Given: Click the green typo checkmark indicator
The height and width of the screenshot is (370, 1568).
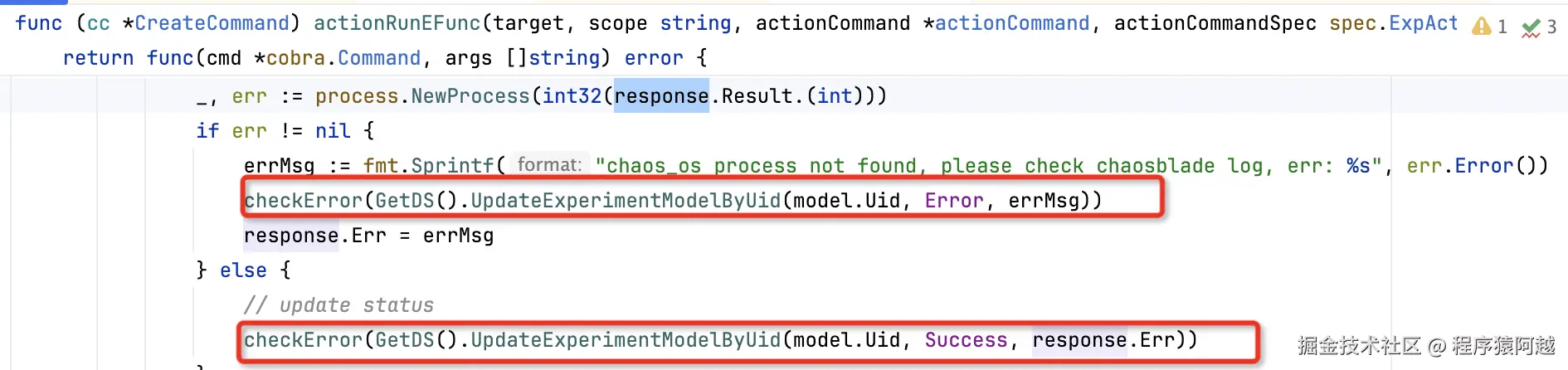Looking at the screenshot, I should 1531,28.
